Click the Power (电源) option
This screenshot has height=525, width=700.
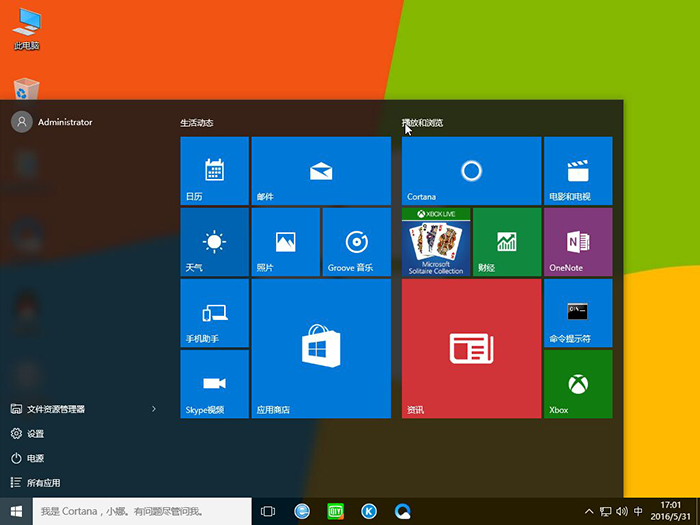[35, 458]
